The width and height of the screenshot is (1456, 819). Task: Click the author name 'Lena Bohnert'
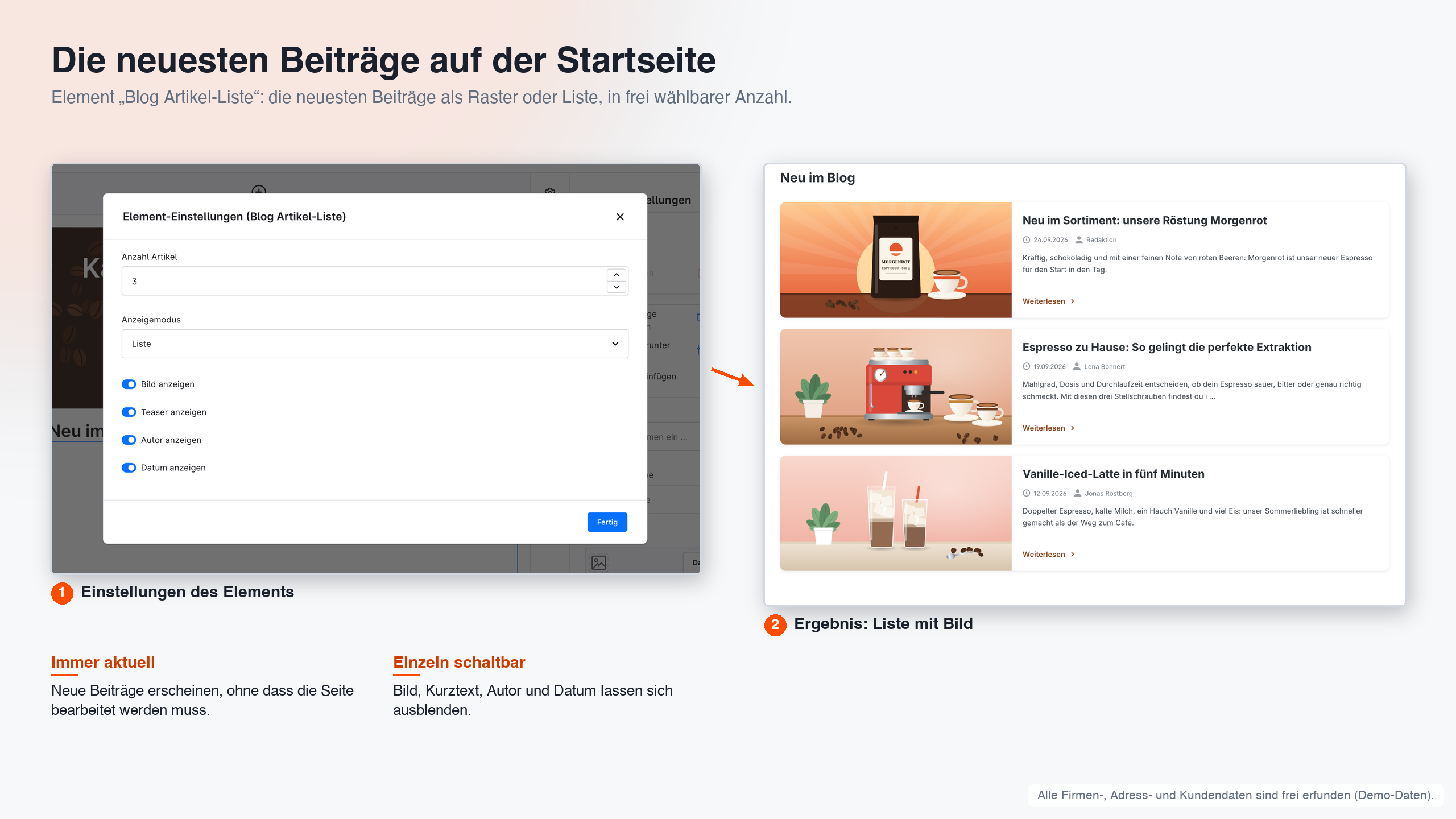click(1105, 367)
